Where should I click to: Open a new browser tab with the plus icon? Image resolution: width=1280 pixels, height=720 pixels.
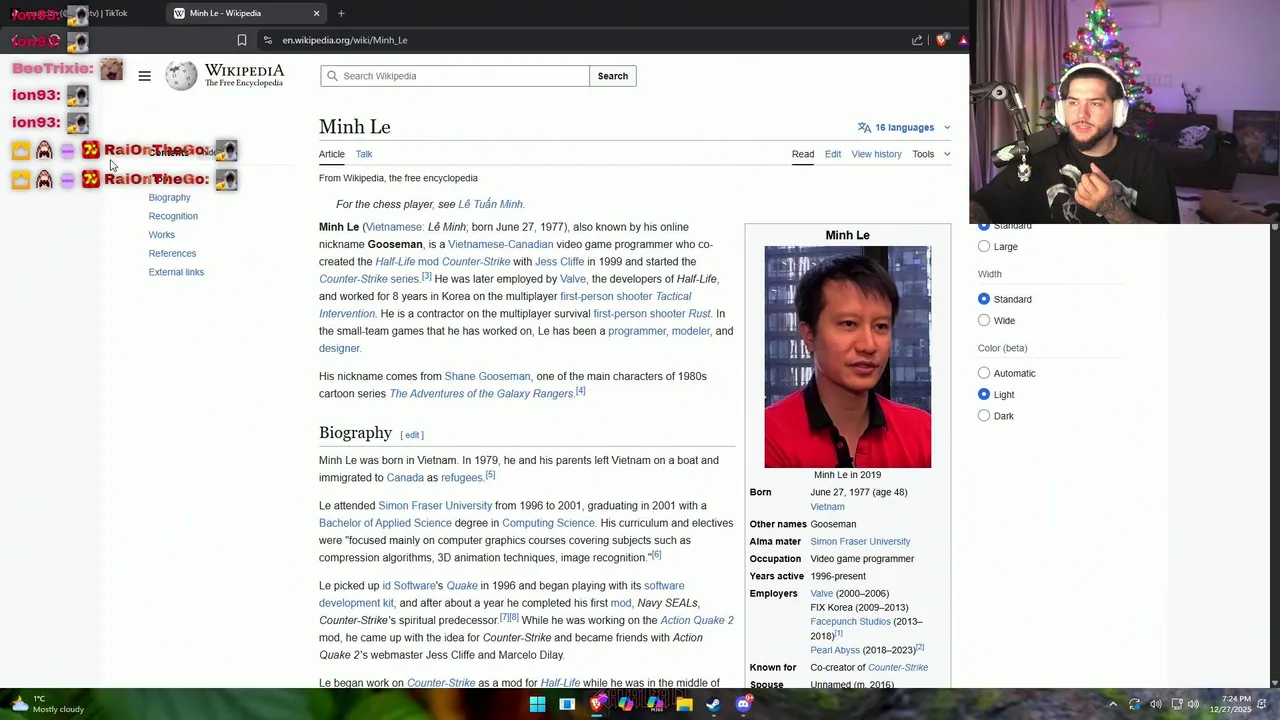pyautogui.click(x=341, y=13)
